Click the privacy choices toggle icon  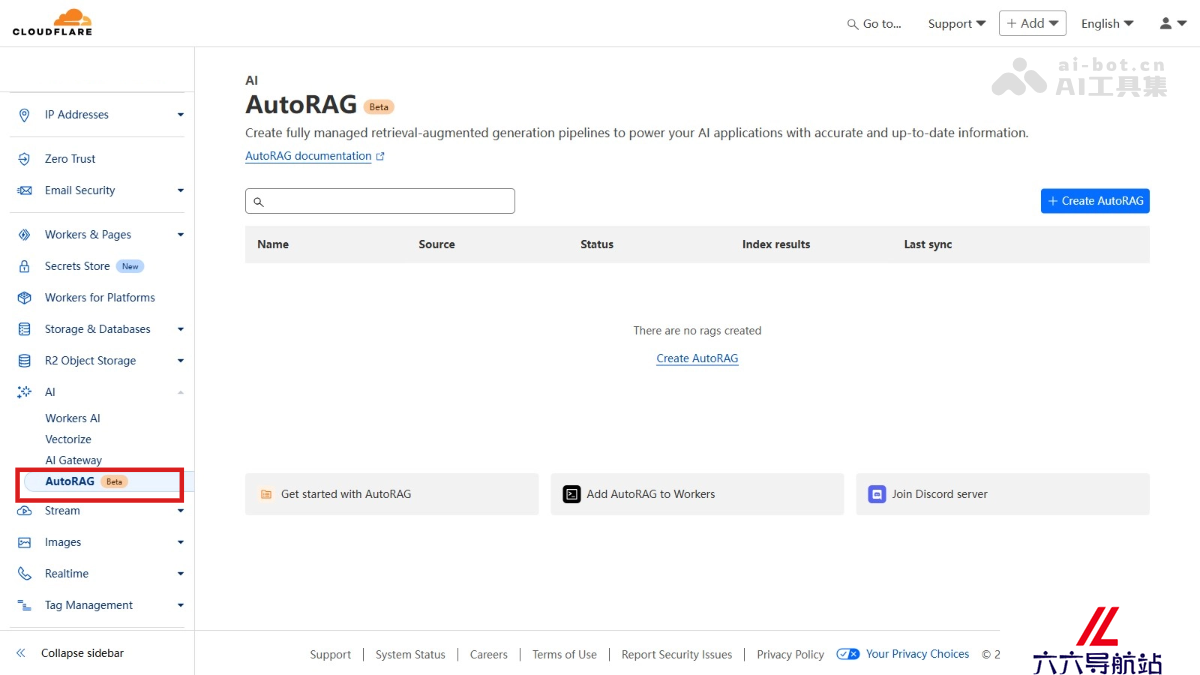point(848,654)
